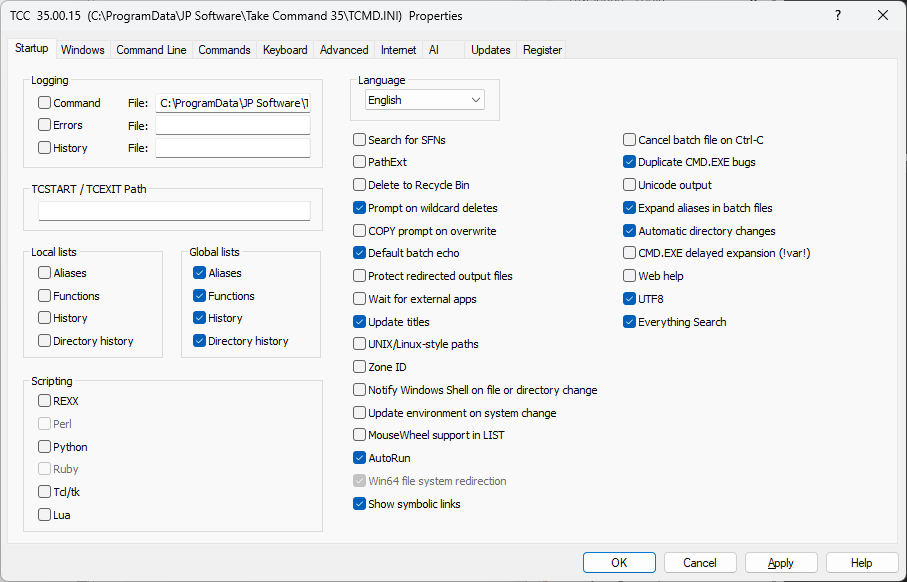Uncheck Update titles
Image resolution: width=907 pixels, height=582 pixels.
tap(359, 322)
